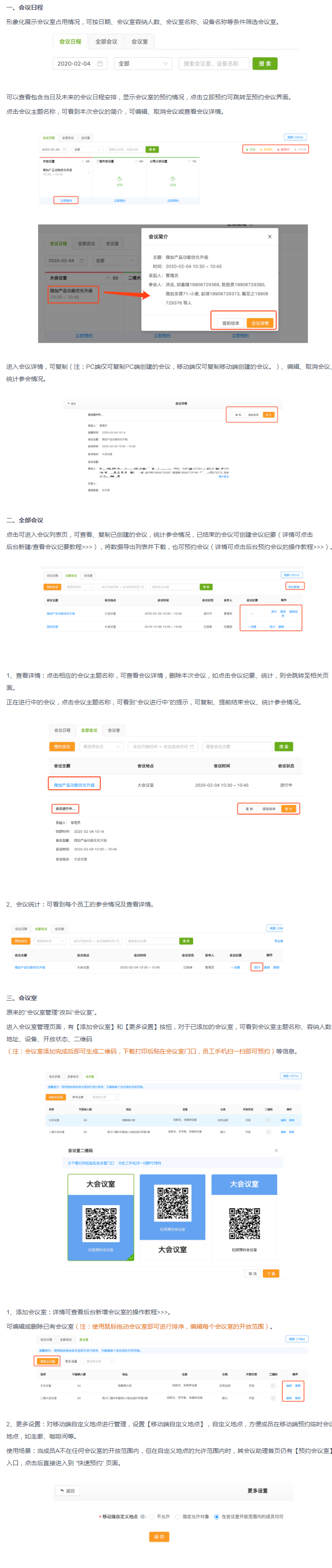This screenshot has height=1568, width=332.
Task: Click 更多设置 beside the red-boxed 添加会议室
Action: (x=71, y=1361)
